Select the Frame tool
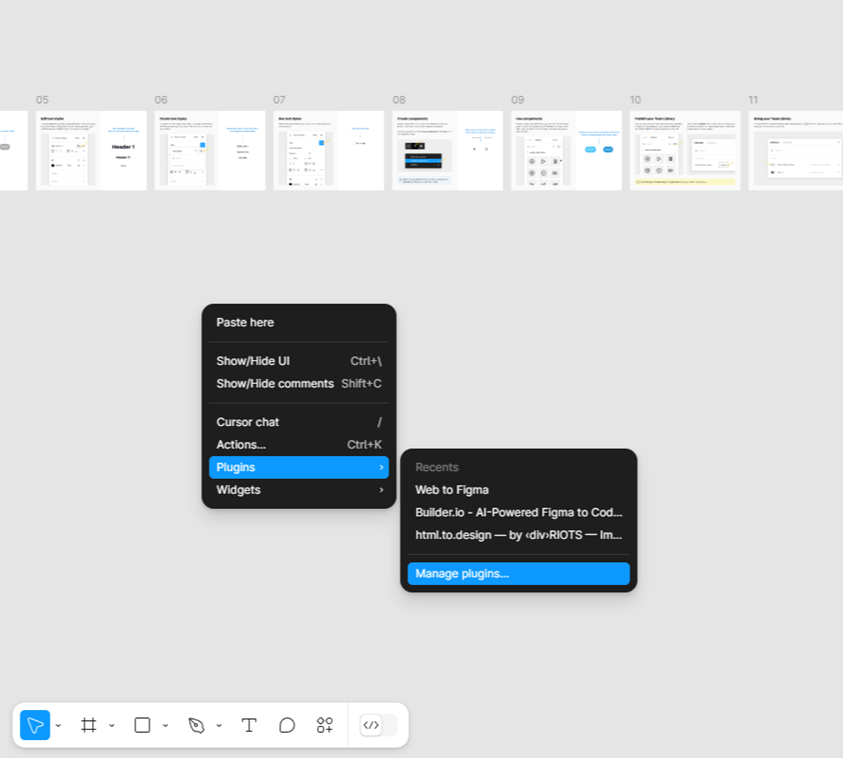 point(89,725)
